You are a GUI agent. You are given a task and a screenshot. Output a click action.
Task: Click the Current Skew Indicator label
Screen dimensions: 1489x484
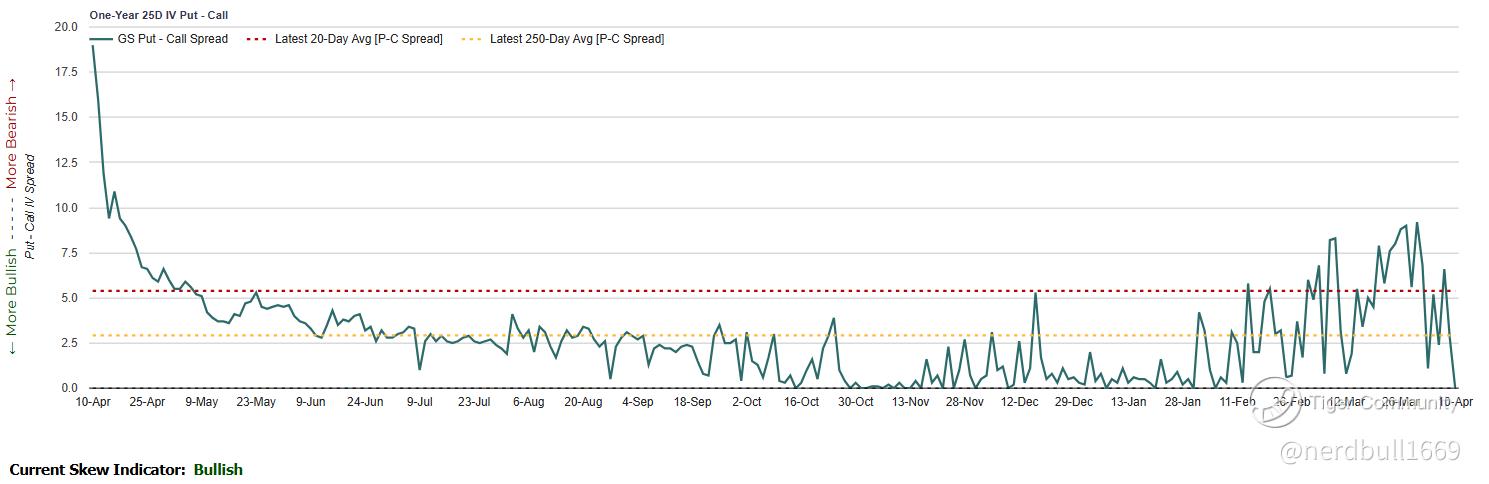click(98, 469)
